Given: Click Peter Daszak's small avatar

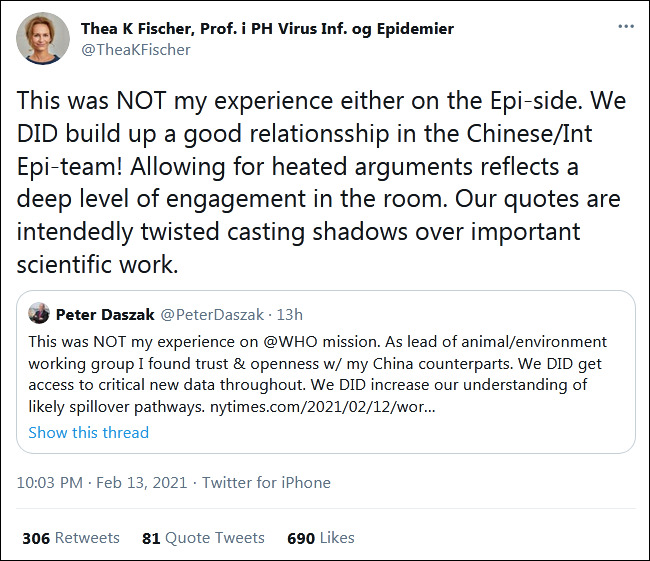Looking at the screenshot, I should 39,314.
